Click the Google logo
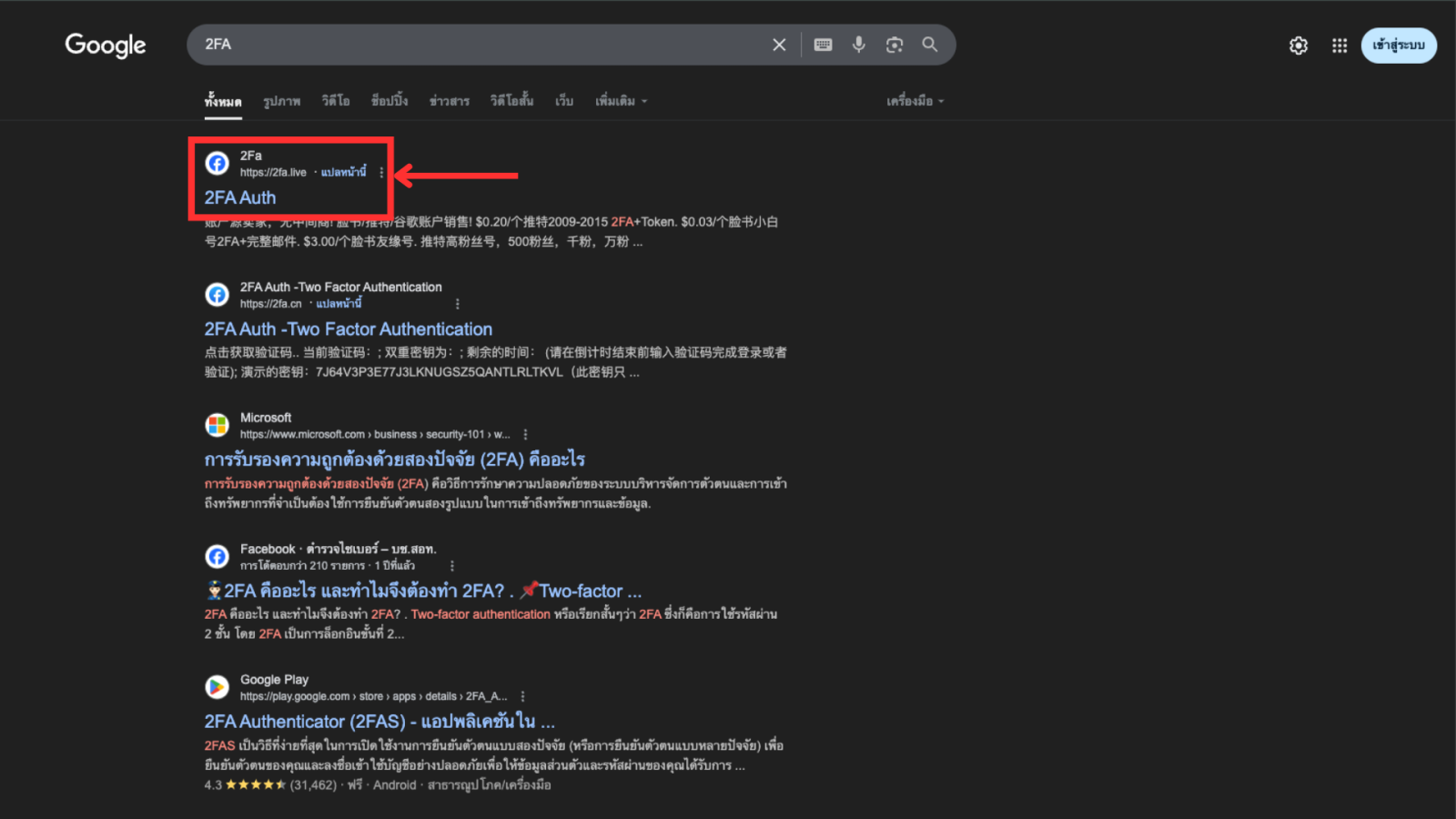Screen dimensions: 1456x819 [106, 45]
